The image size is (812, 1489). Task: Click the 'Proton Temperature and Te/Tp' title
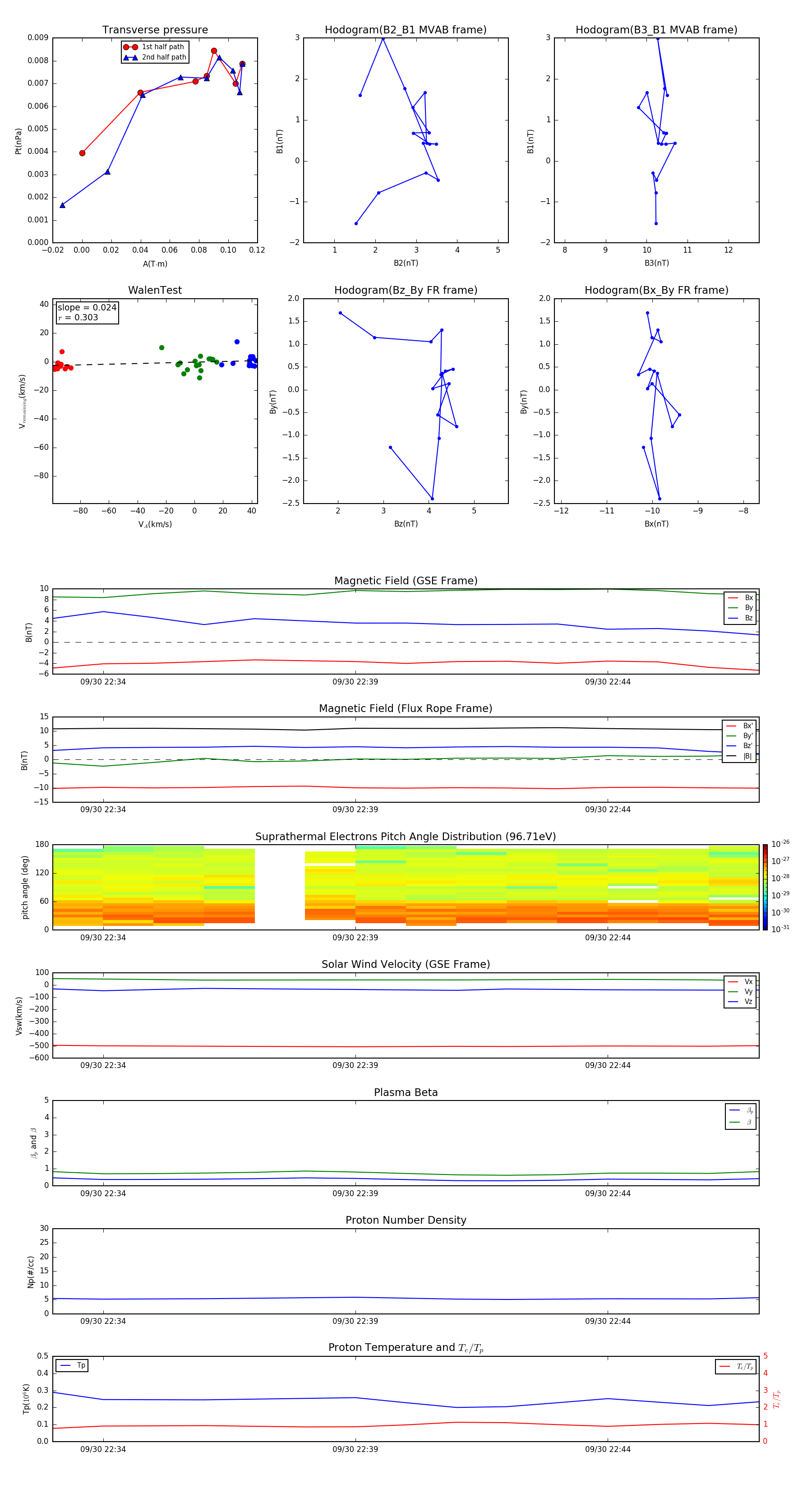[x=406, y=1348]
